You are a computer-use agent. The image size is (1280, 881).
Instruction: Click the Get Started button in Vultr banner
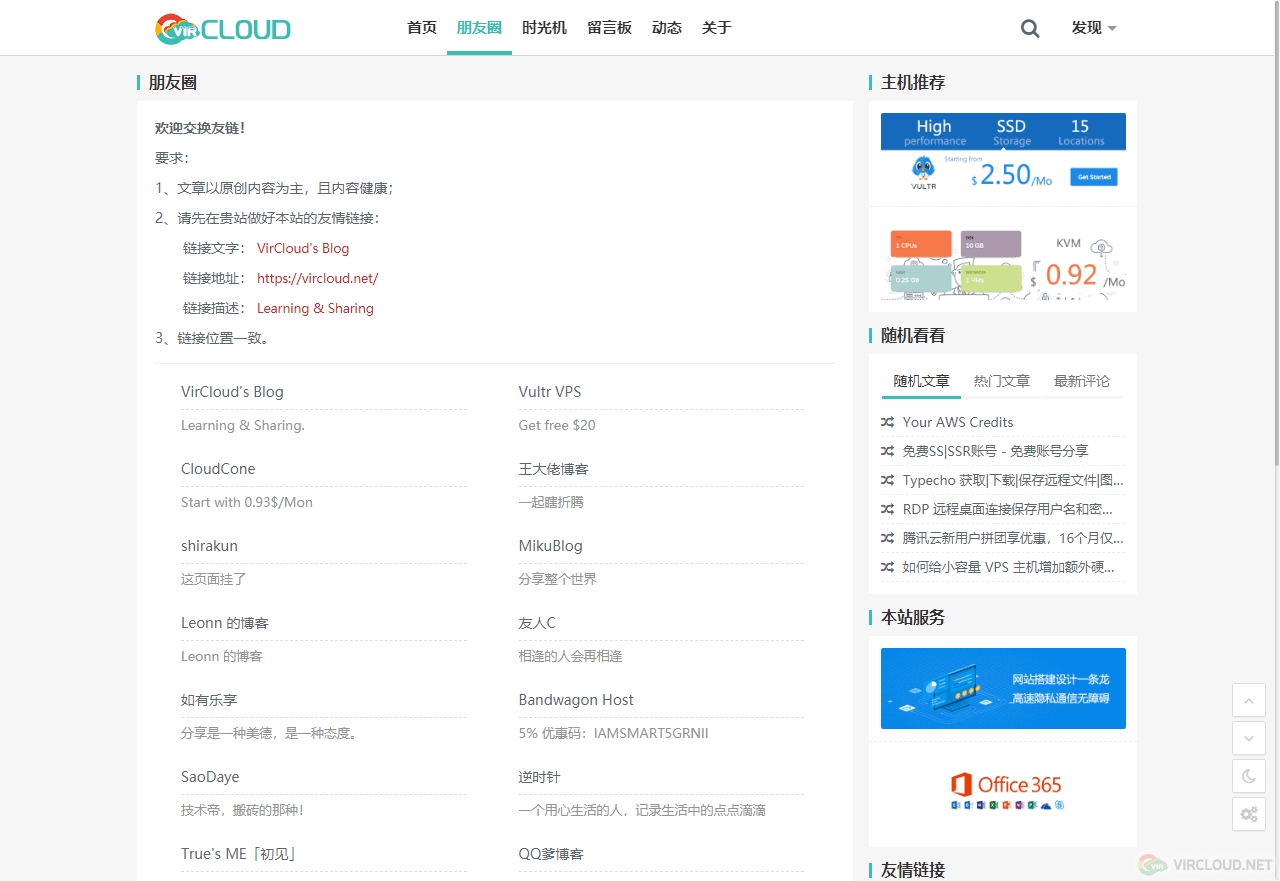(1094, 177)
